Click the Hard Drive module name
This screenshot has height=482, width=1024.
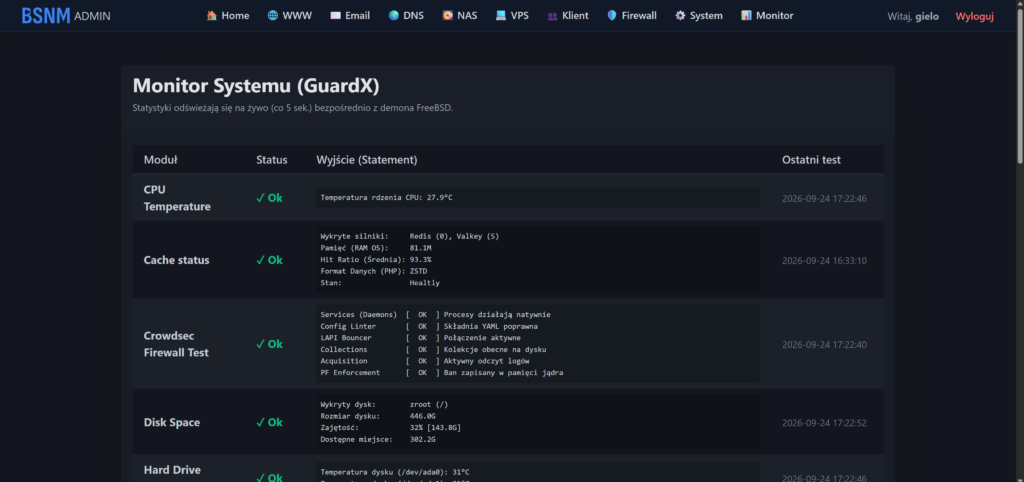coord(172,470)
